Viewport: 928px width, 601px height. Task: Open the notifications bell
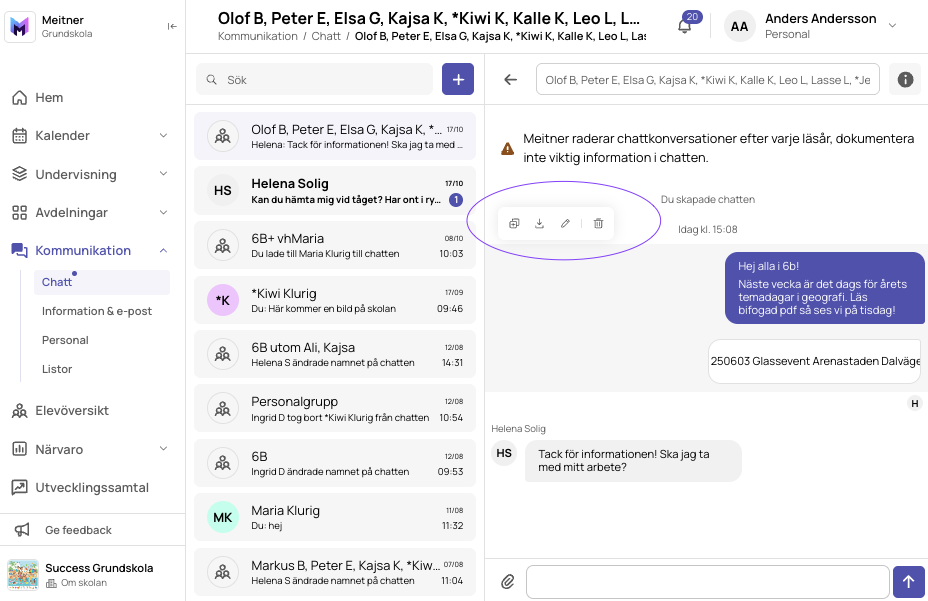point(685,26)
